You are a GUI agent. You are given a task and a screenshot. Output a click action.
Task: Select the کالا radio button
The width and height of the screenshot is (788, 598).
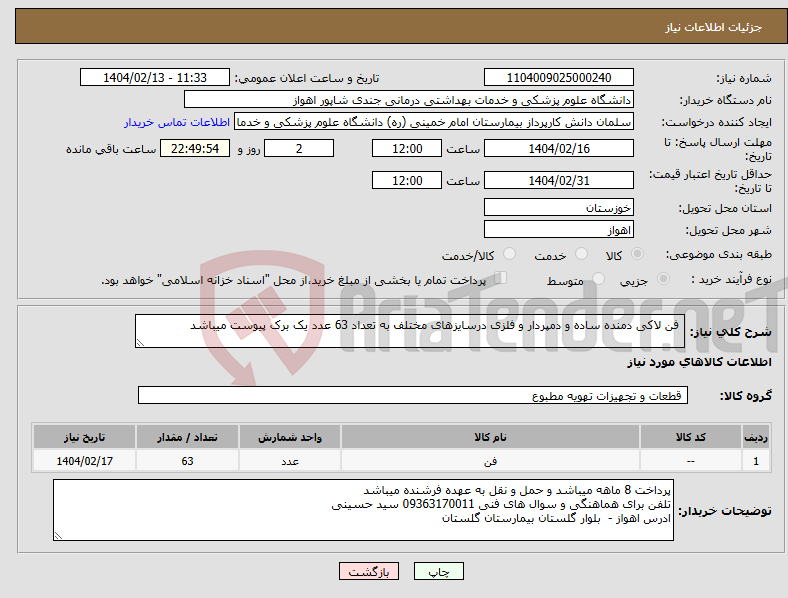pos(637,254)
